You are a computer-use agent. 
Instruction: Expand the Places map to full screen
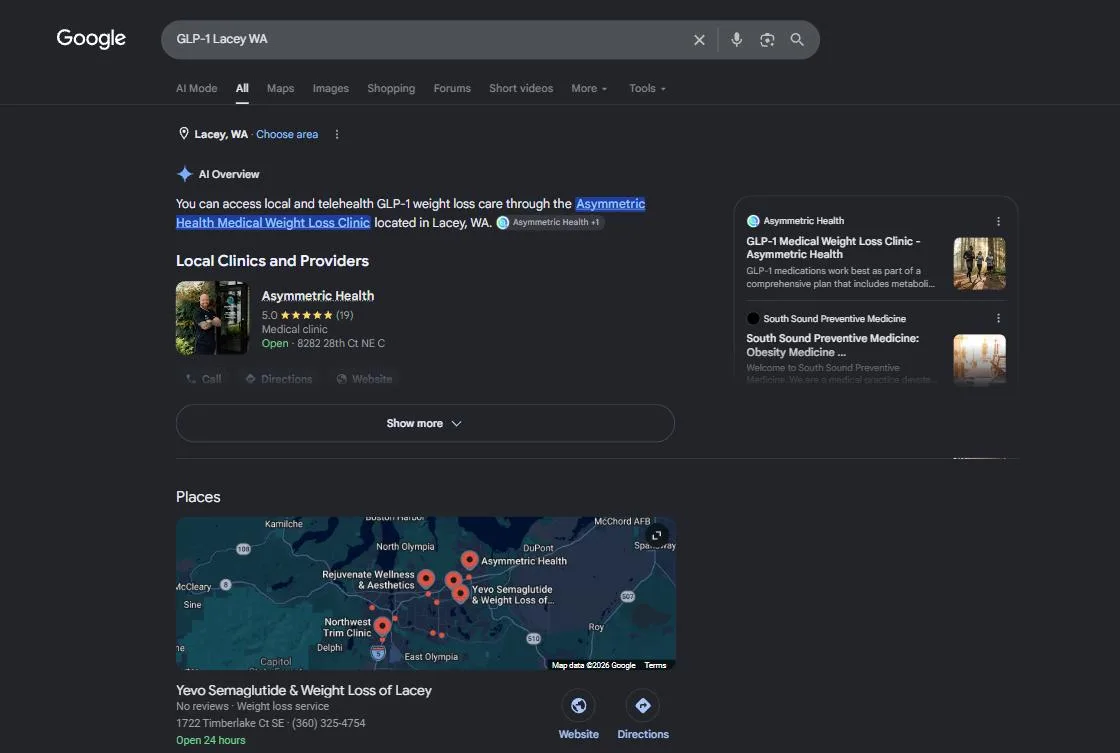[x=656, y=535]
